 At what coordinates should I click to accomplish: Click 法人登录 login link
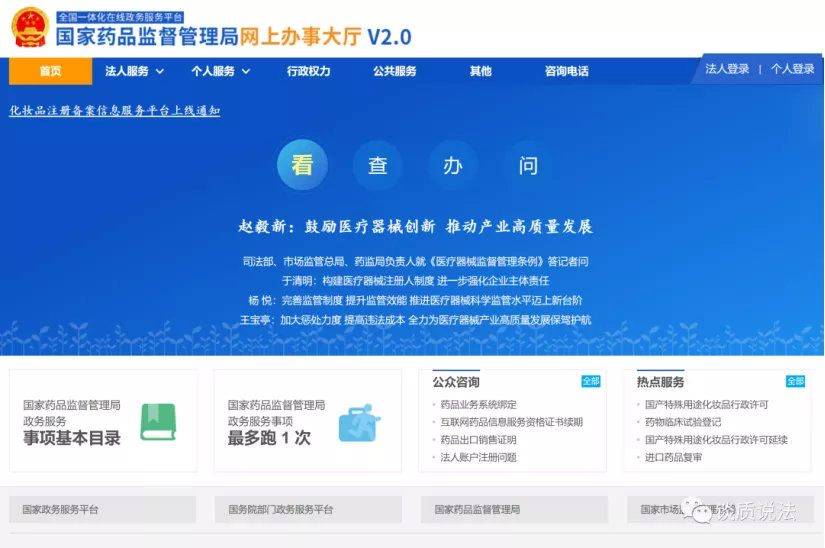click(x=727, y=69)
